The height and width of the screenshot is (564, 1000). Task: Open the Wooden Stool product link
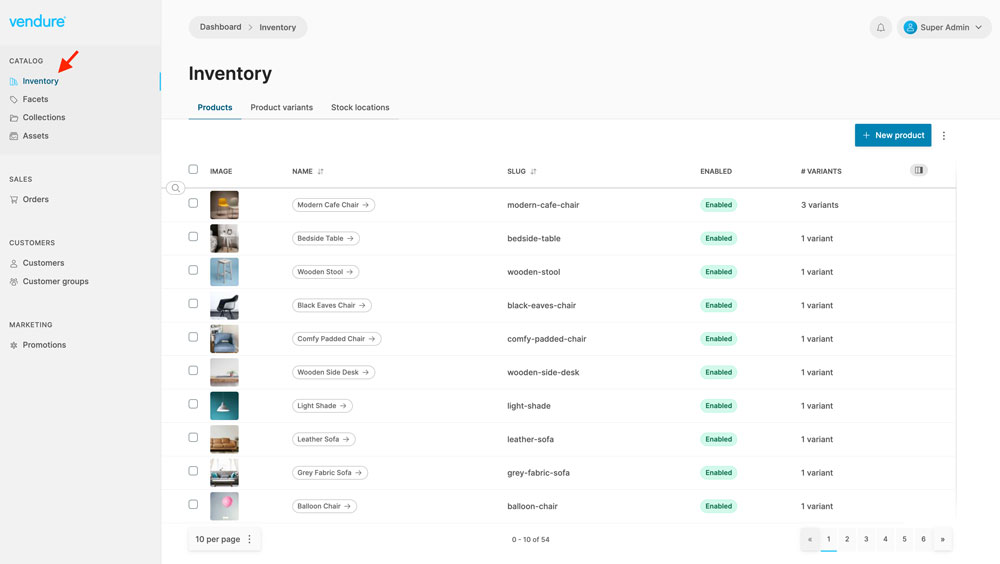(325, 272)
